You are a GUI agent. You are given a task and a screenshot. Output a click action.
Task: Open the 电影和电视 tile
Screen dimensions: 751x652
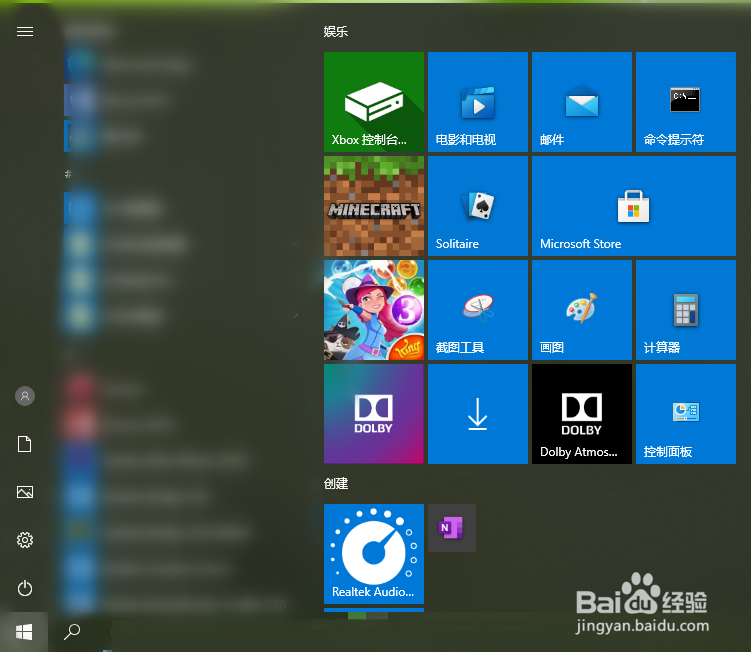(x=478, y=102)
